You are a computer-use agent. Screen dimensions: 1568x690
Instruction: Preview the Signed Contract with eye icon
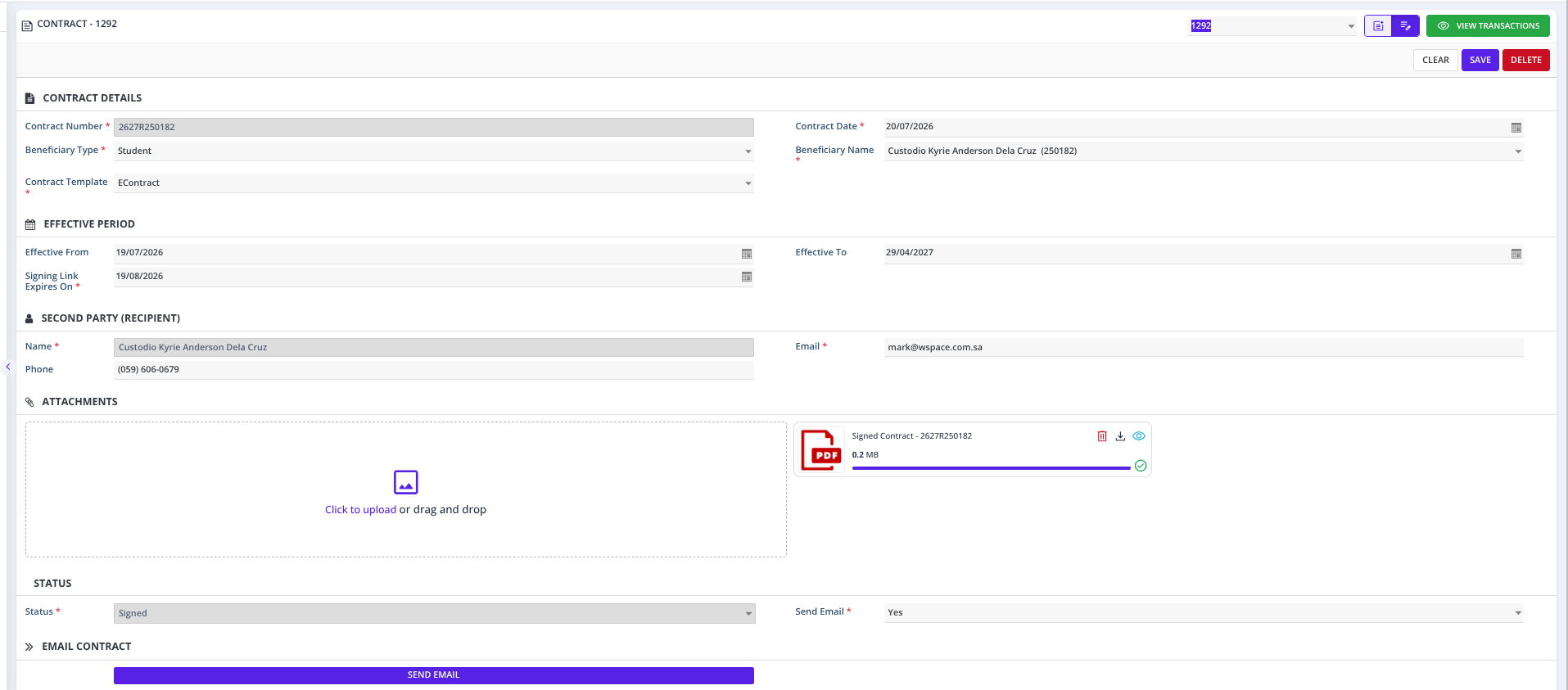(1139, 436)
